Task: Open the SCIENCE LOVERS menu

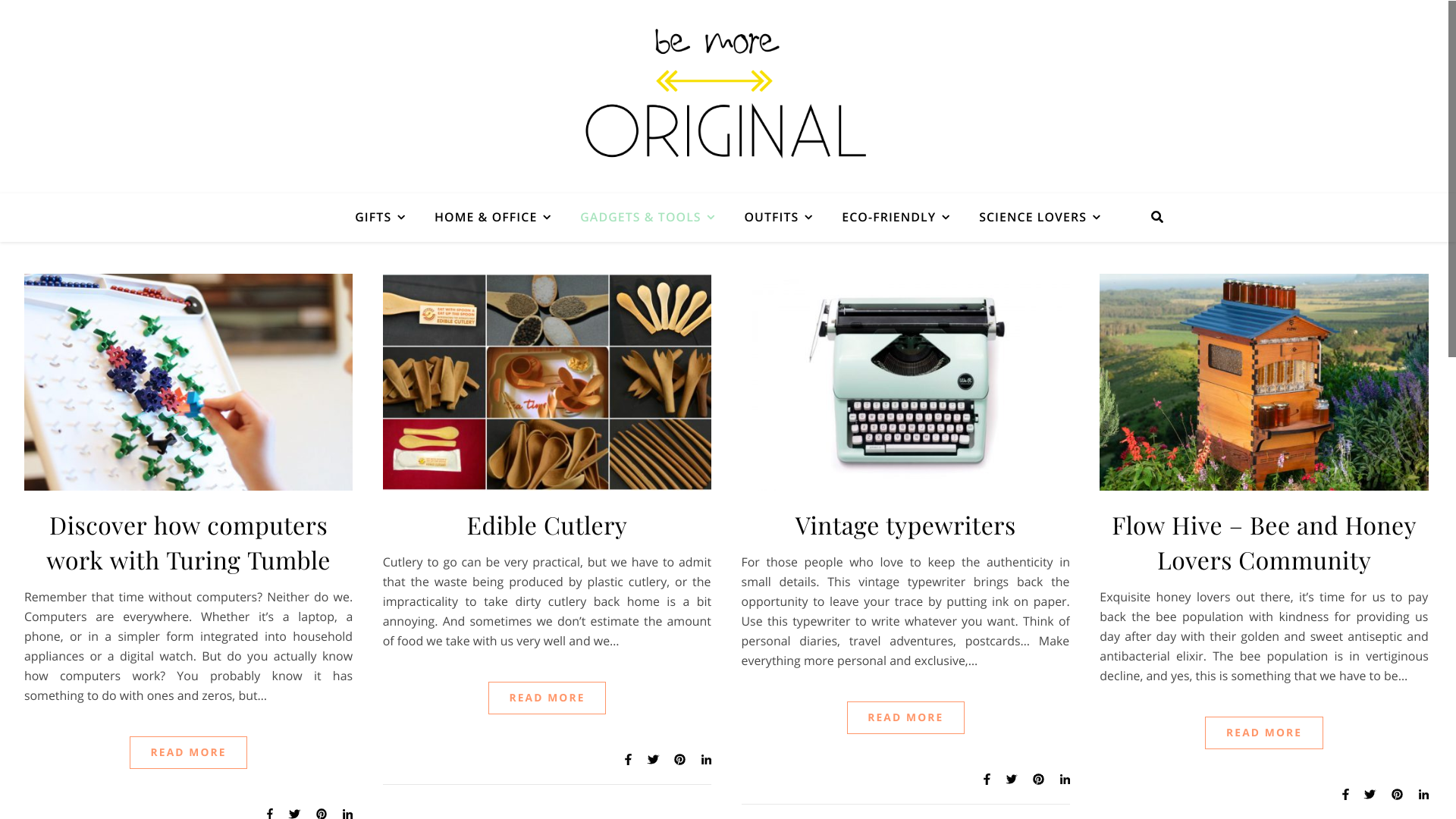Action: (1039, 217)
